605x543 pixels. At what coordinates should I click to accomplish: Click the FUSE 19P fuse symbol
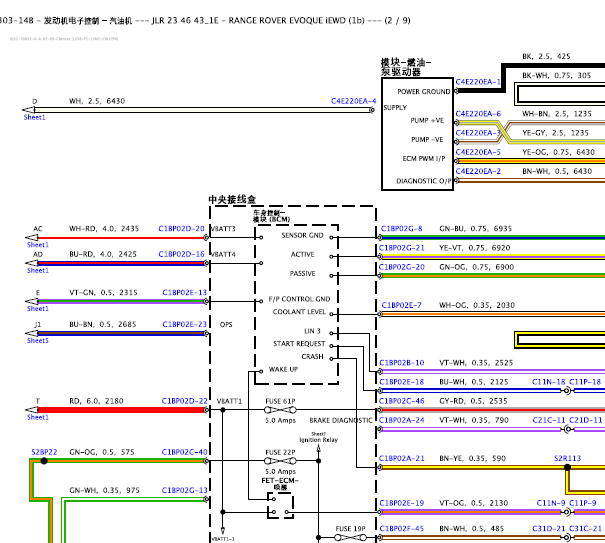(350, 537)
